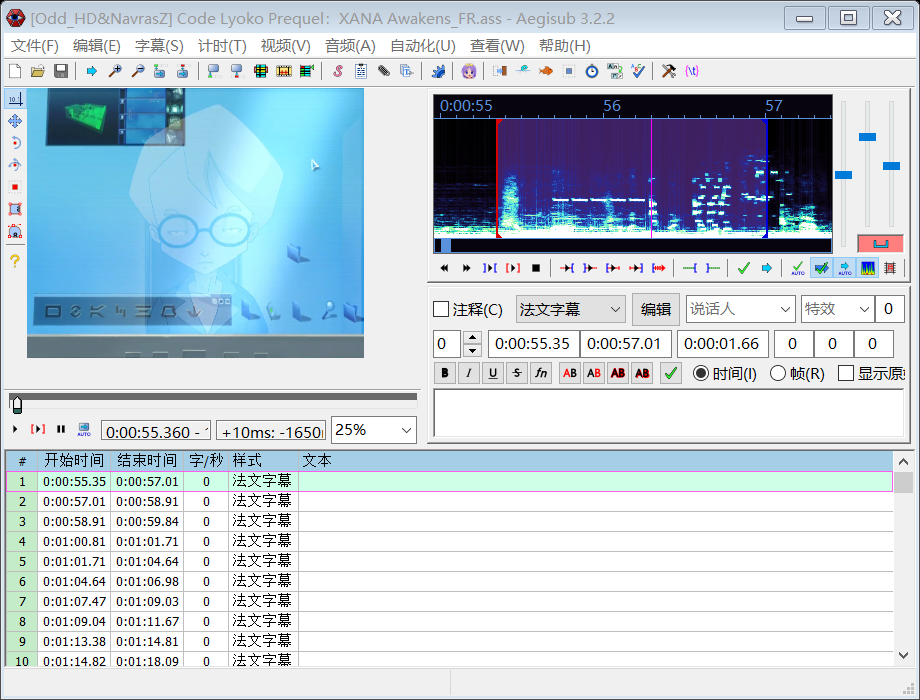
Task: Open the Properties clipboard icon
Action: click(361, 72)
